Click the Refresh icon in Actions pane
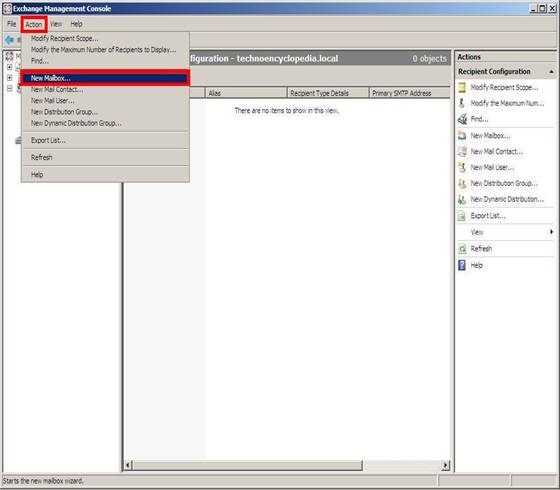 tap(462, 249)
